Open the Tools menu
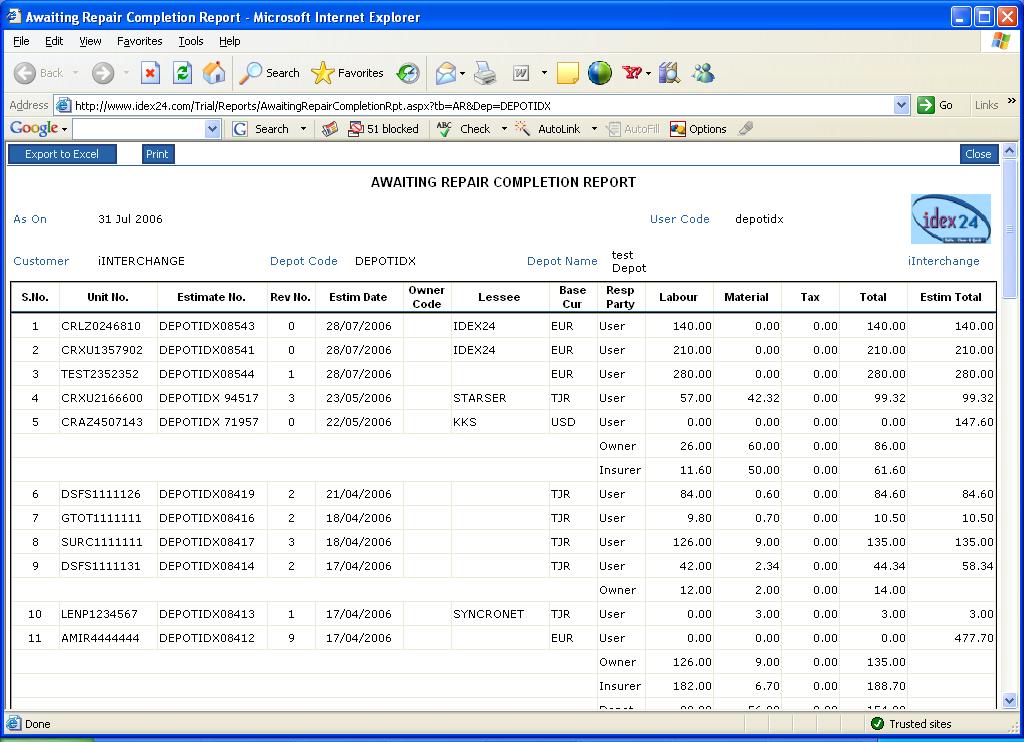 point(190,41)
